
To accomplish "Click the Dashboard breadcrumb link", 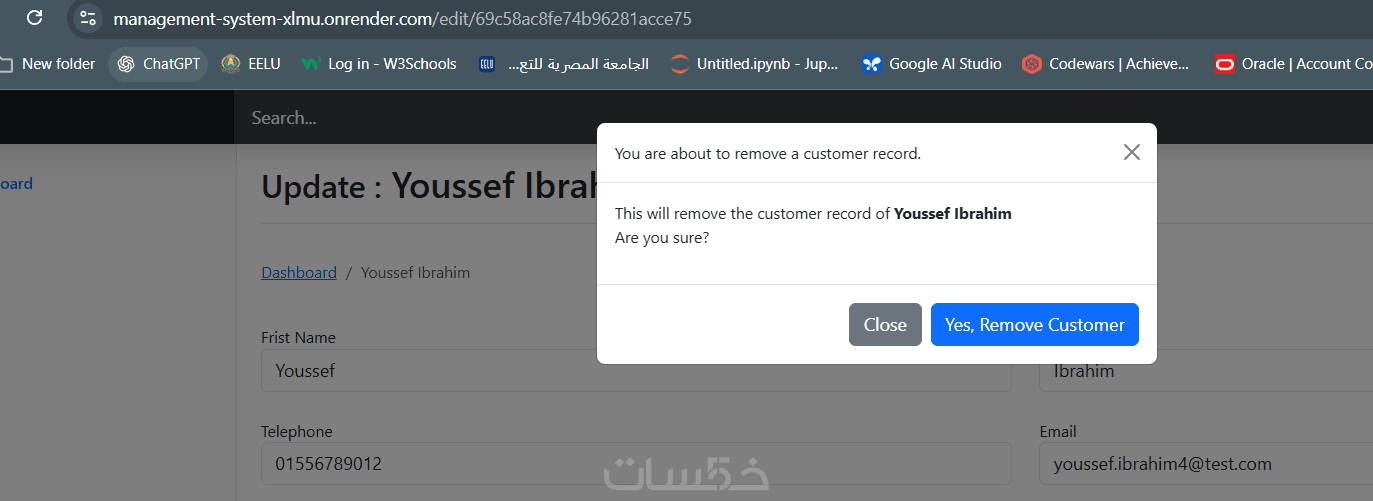I will click(298, 273).
